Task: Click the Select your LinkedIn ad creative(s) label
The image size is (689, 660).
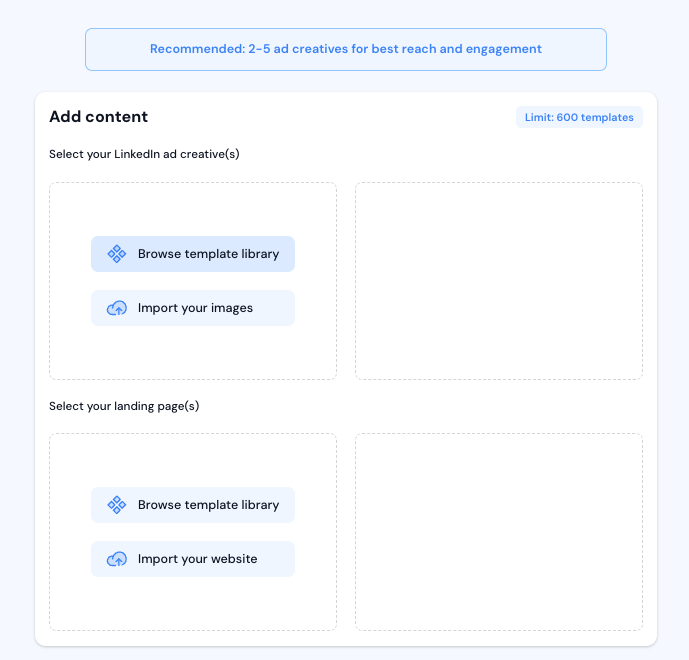Action: (144, 154)
